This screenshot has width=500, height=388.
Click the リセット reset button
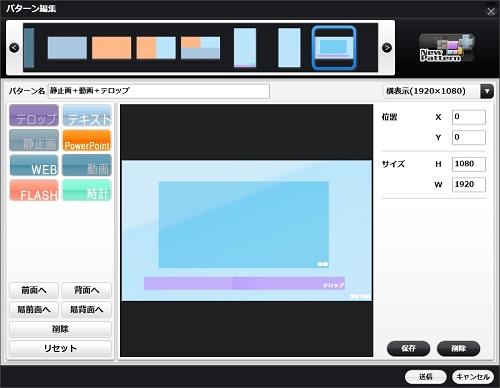pyautogui.click(x=60, y=348)
